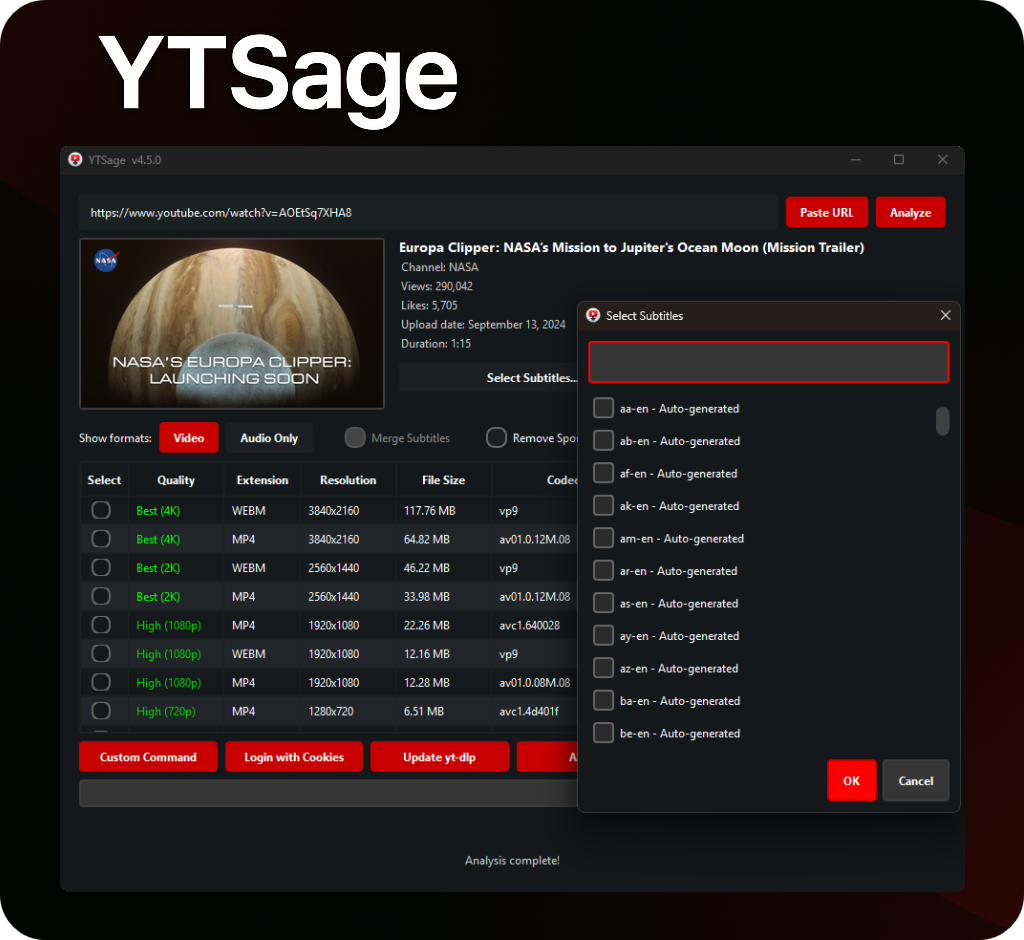1024x940 pixels.
Task: Open the Custom Command button
Action: pyautogui.click(x=148, y=756)
